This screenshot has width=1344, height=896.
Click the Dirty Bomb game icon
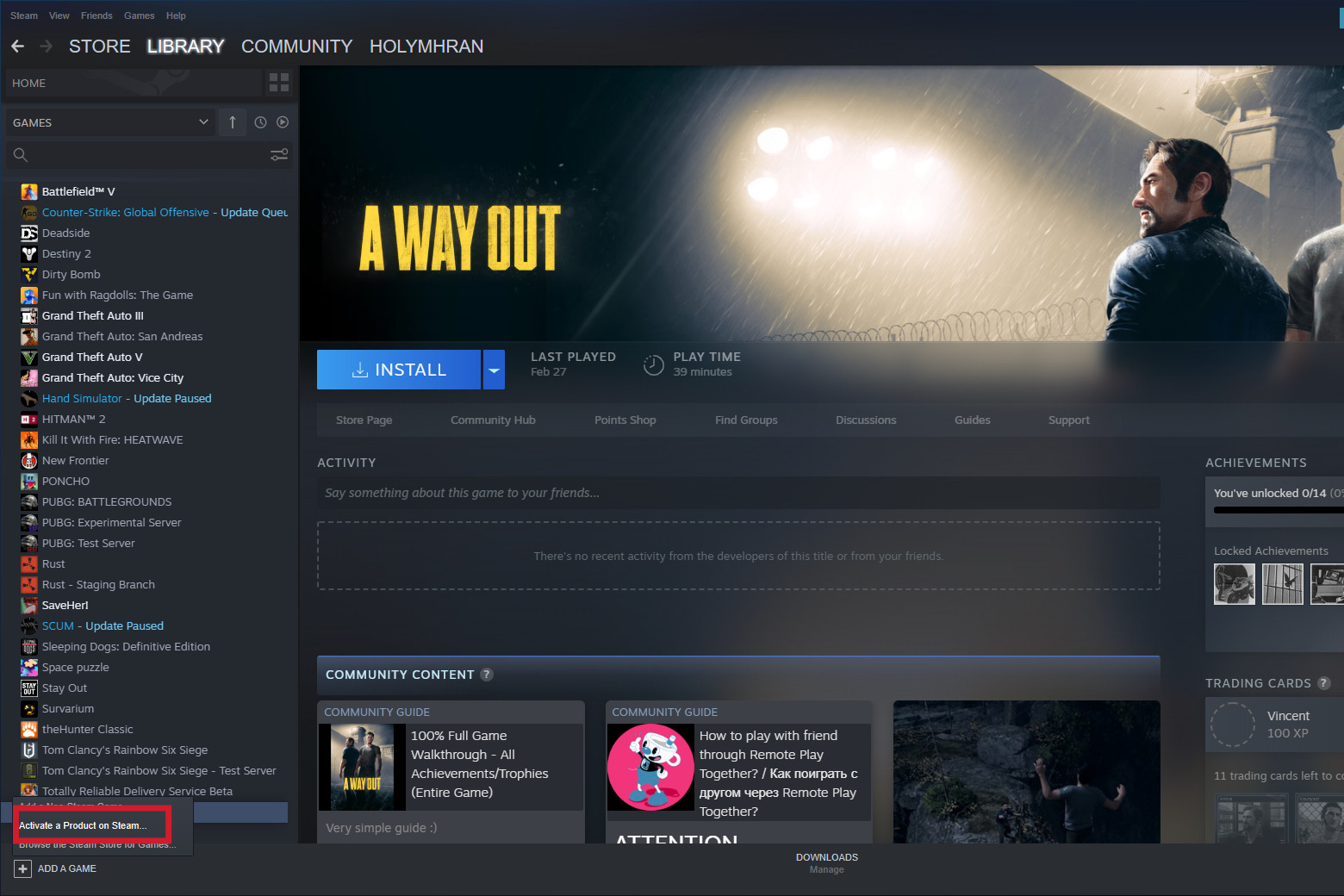click(x=29, y=275)
